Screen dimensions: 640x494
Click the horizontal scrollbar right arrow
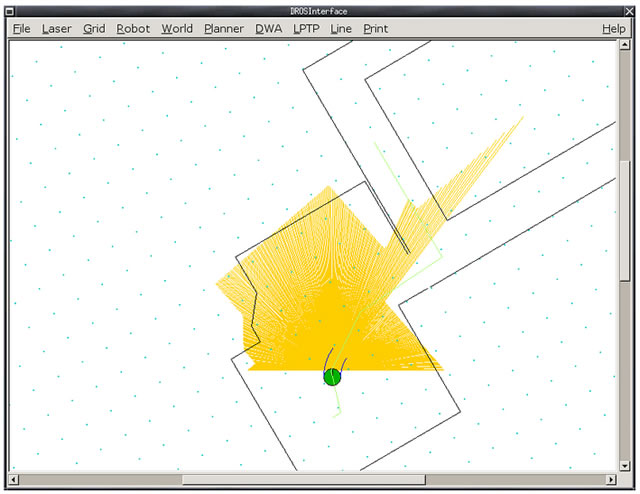(611, 479)
